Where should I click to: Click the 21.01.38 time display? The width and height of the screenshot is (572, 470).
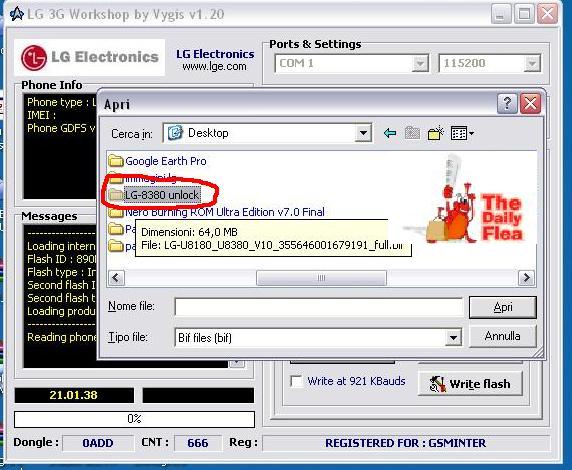click(74, 395)
